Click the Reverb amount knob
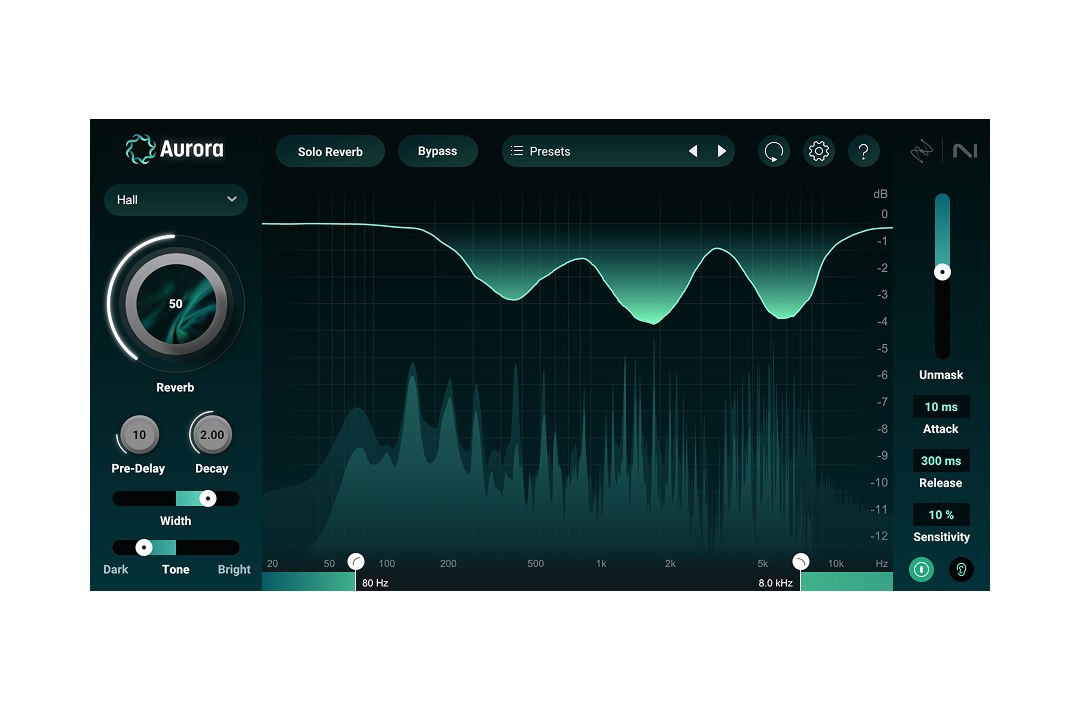Screen dimensions: 1080x710 tap(176, 304)
